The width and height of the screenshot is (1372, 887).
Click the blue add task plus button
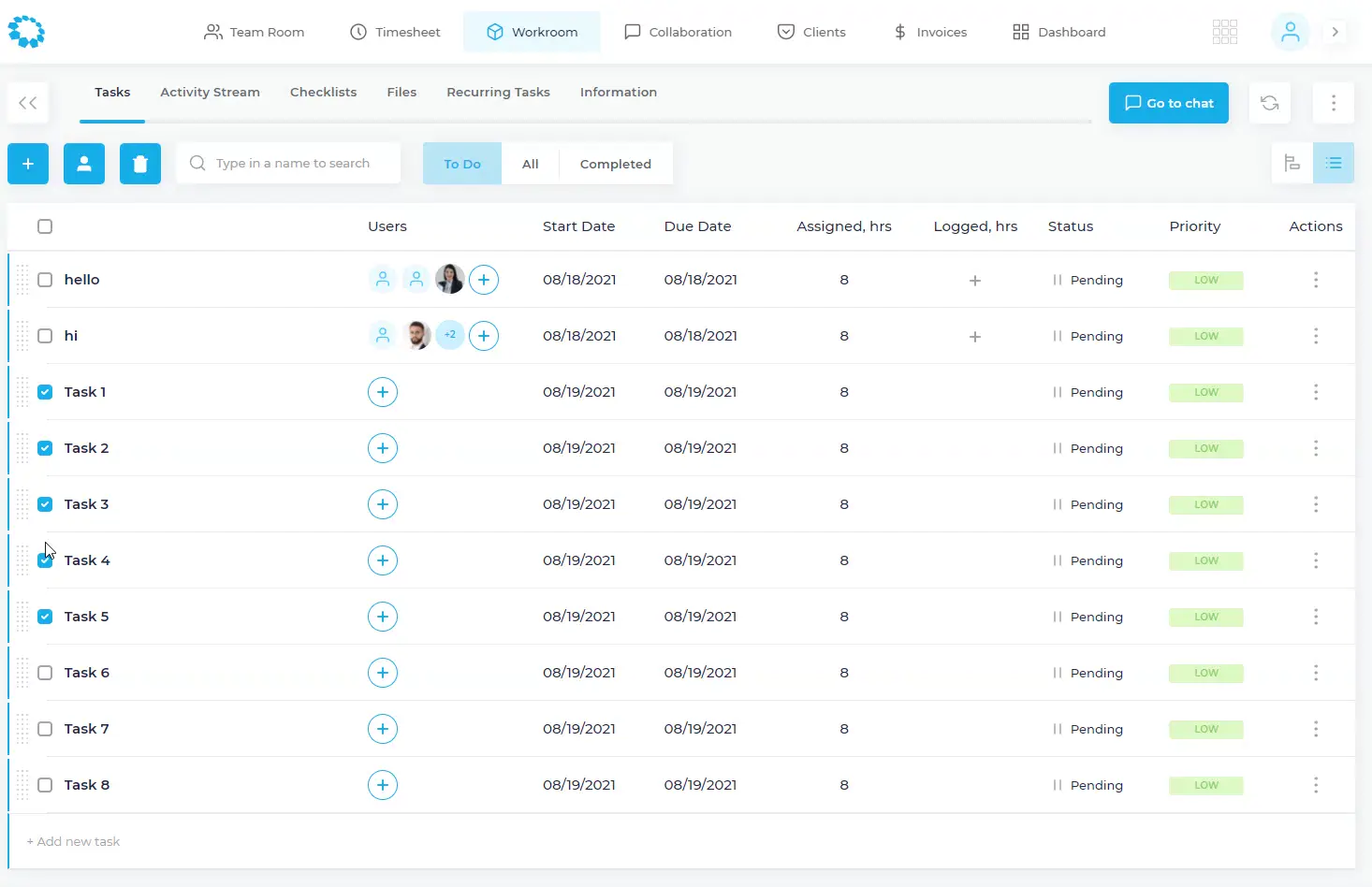point(28,164)
